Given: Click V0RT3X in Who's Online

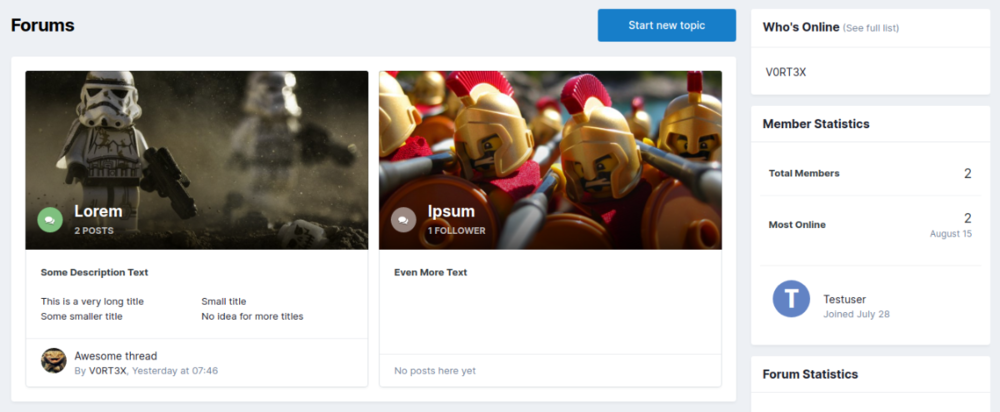Looking at the screenshot, I should [784, 72].
